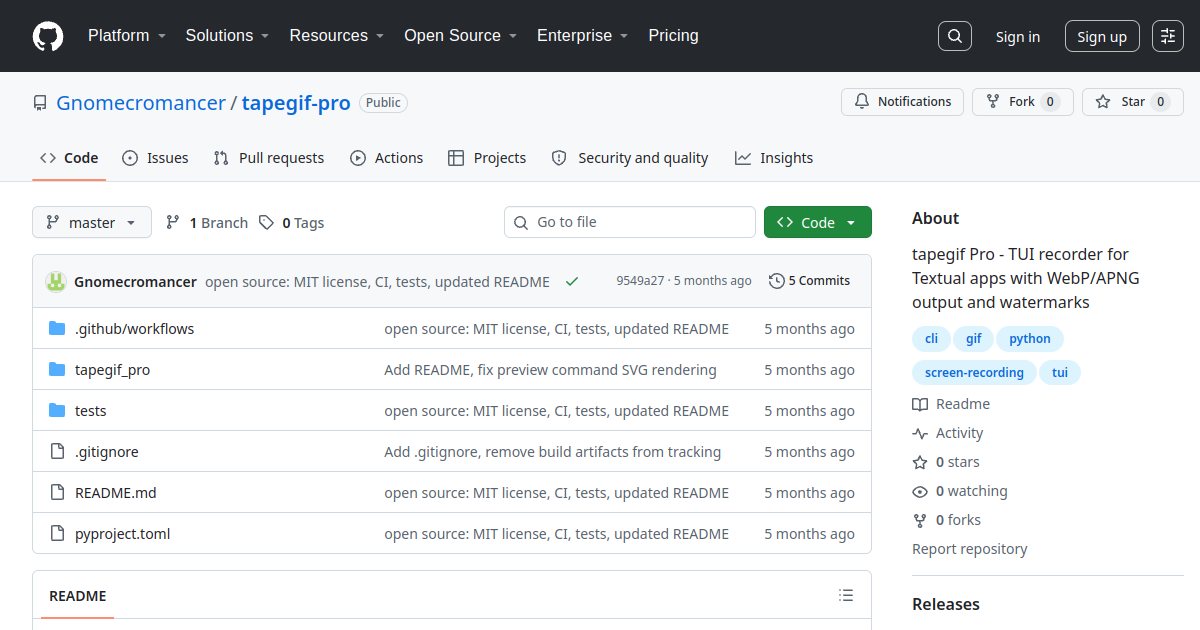
Task: Click the Gnomecromancer avatar in commit row
Action: (56, 282)
